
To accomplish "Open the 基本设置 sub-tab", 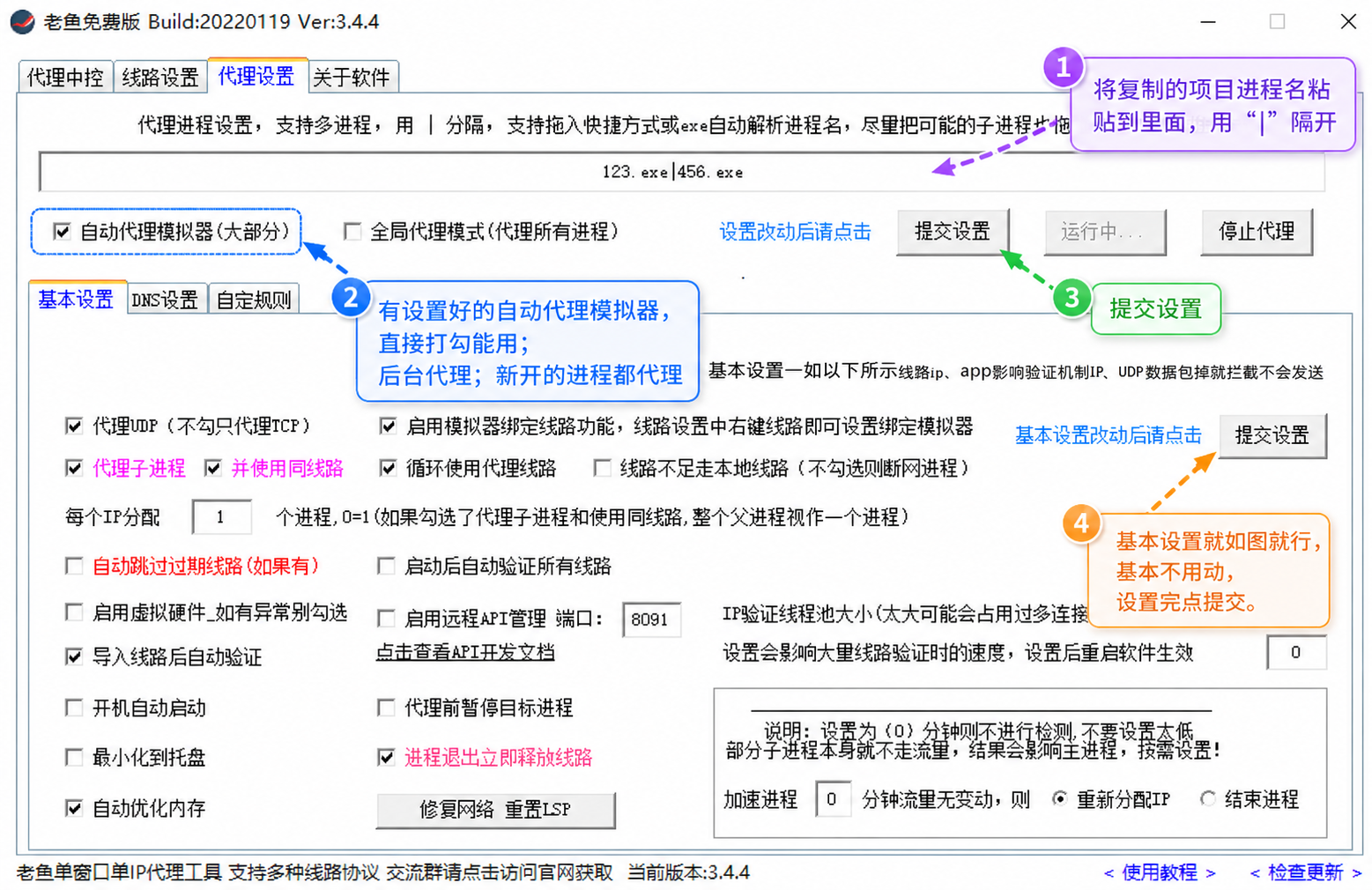I will [76, 300].
